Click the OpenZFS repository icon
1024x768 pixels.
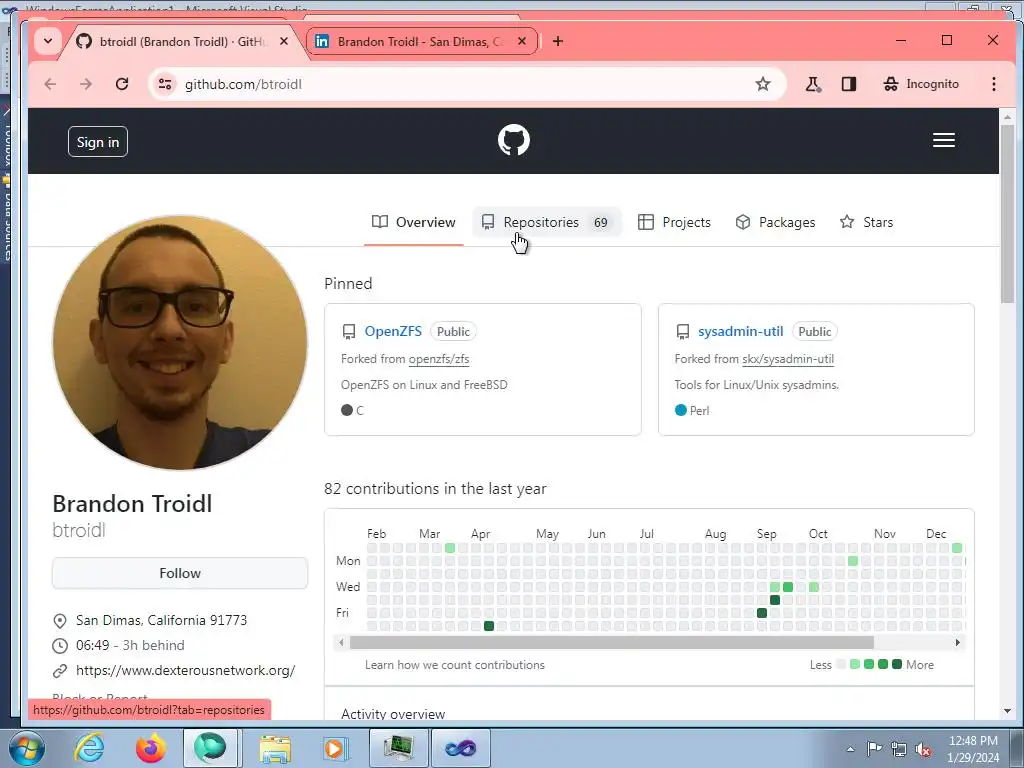[x=349, y=332]
